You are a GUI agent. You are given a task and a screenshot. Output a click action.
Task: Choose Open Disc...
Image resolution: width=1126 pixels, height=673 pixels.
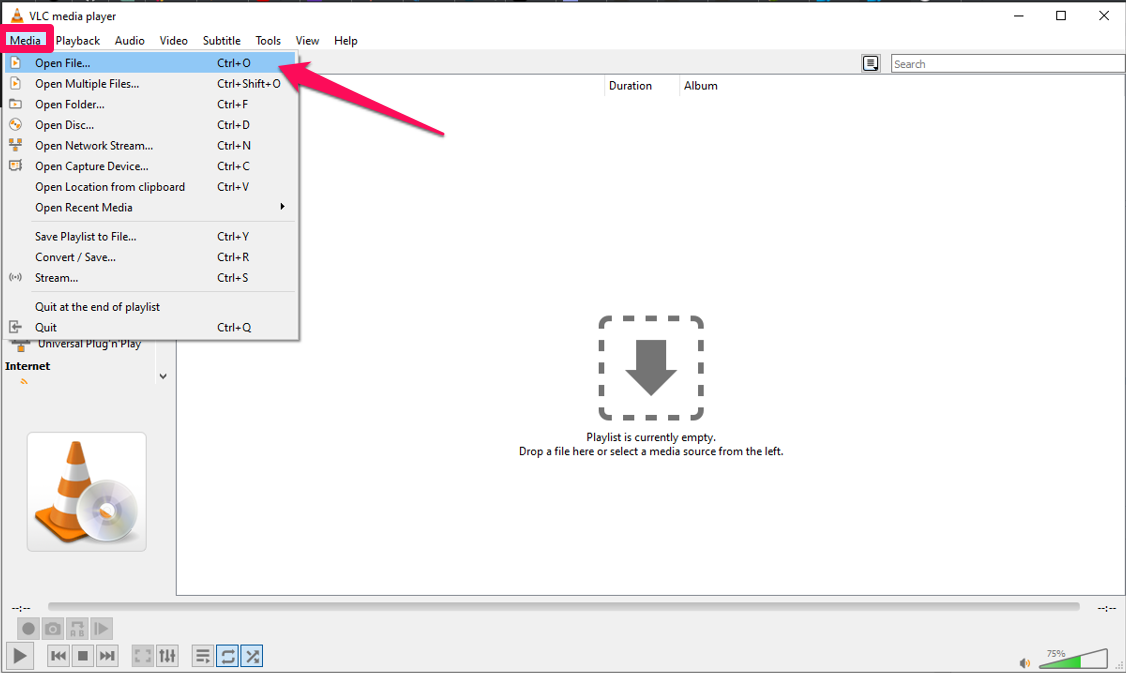[150, 125]
